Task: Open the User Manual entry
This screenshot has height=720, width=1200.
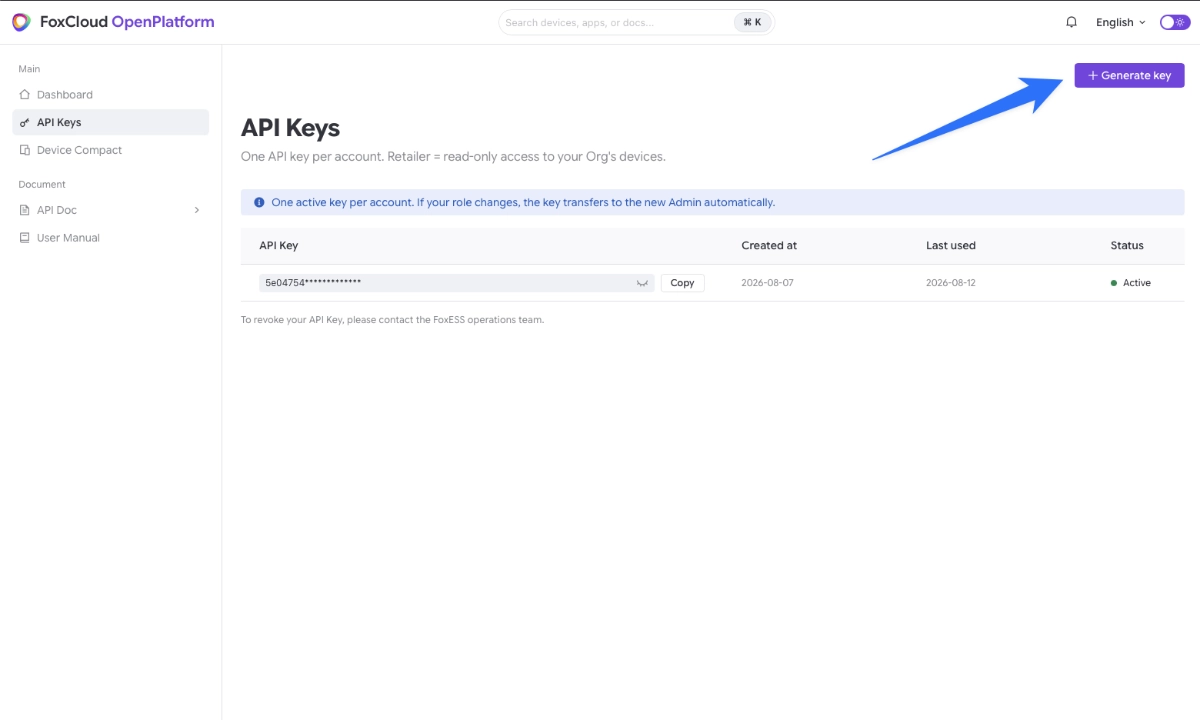Action: 110,238
